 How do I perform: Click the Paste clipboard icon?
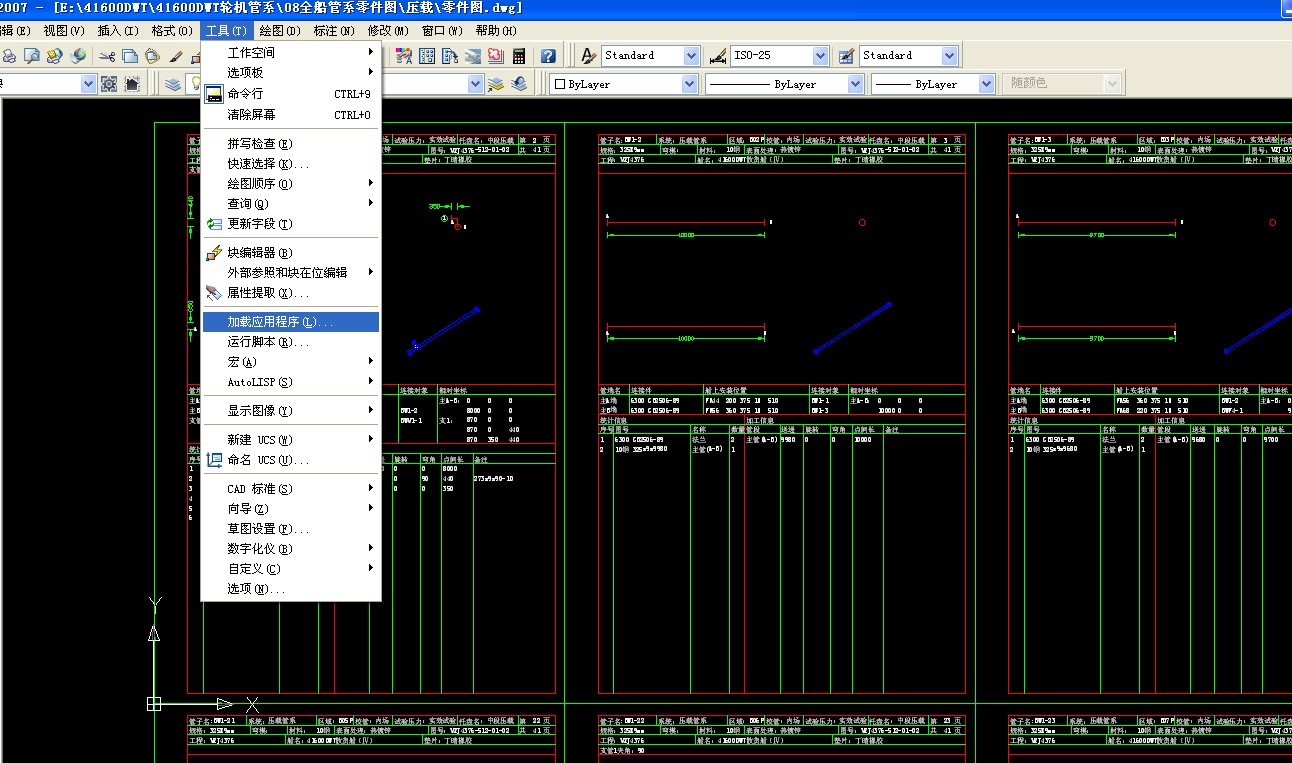(152, 56)
